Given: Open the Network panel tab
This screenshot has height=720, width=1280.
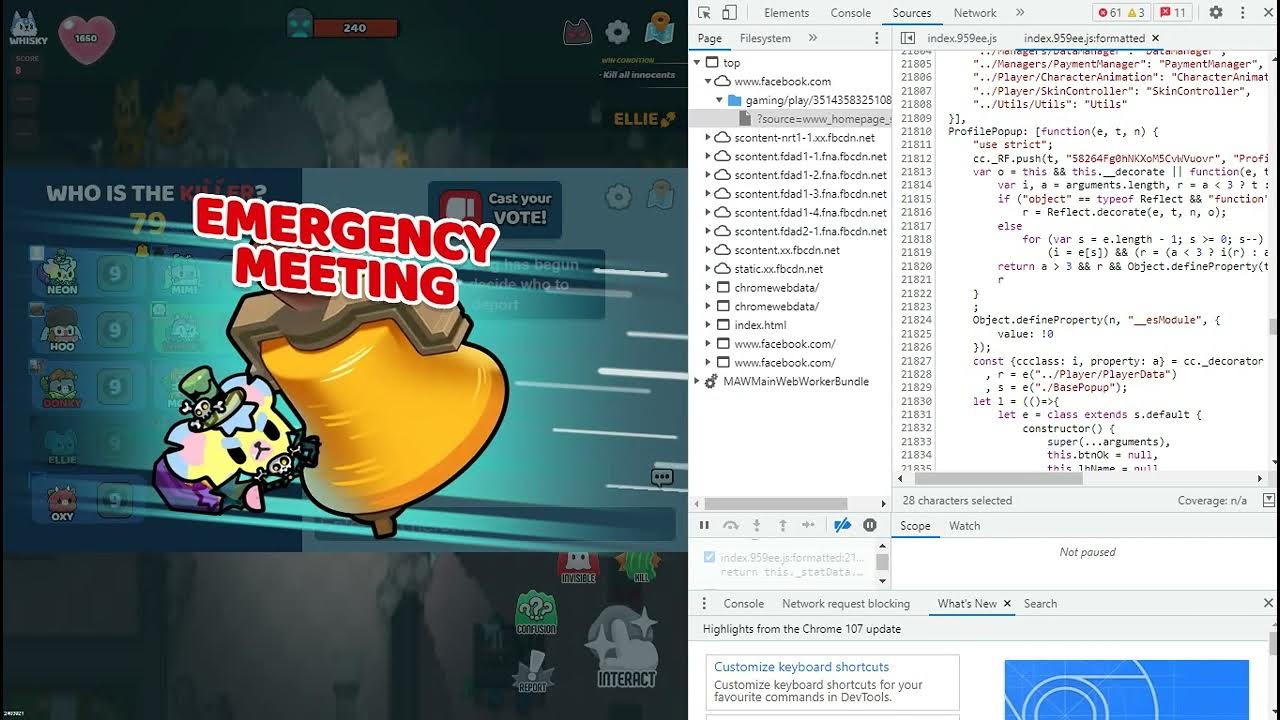Looking at the screenshot, I should point(975,13).
